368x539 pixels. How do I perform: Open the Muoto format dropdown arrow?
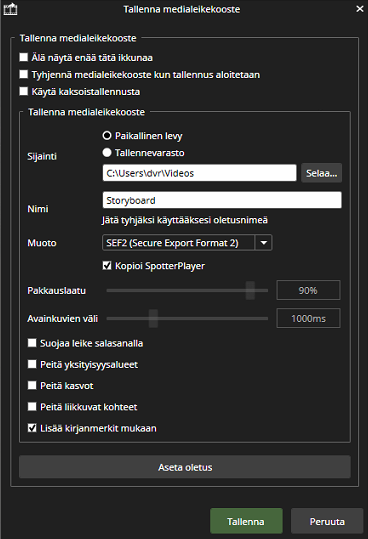(264, 243)
